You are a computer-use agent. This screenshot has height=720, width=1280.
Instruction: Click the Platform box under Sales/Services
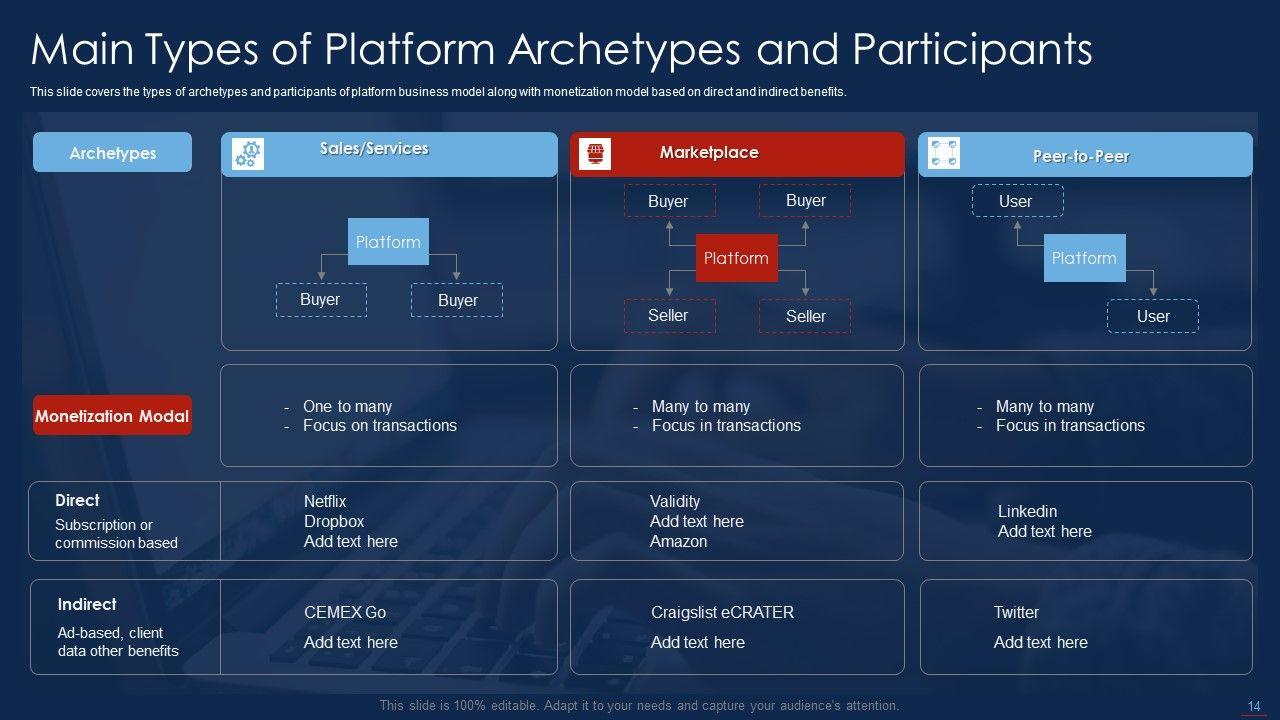(388, 242)
